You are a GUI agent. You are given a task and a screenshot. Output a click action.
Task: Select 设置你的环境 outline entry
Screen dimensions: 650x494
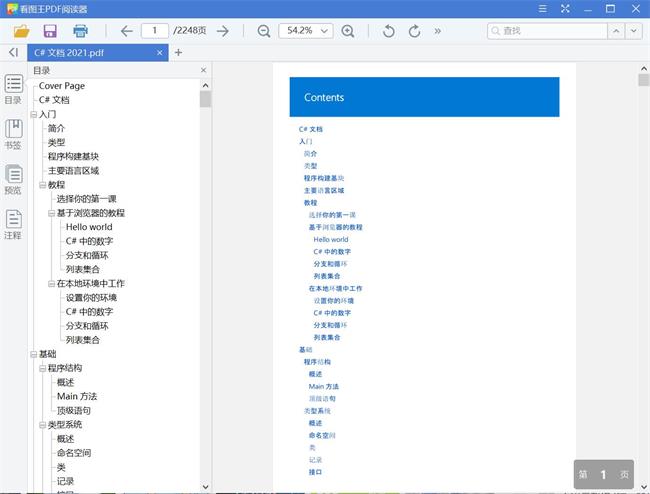91,298
